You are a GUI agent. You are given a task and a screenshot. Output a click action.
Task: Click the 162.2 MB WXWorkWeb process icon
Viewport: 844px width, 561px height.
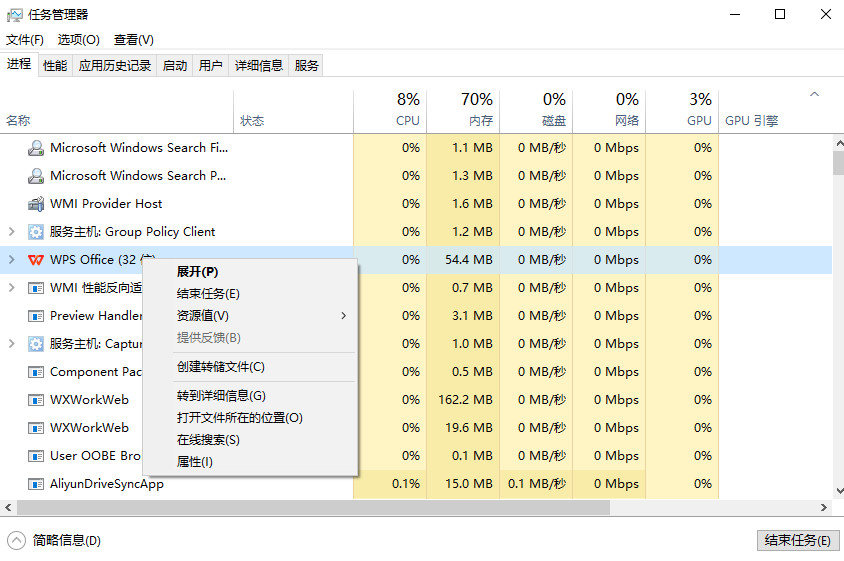coord(36,400)
